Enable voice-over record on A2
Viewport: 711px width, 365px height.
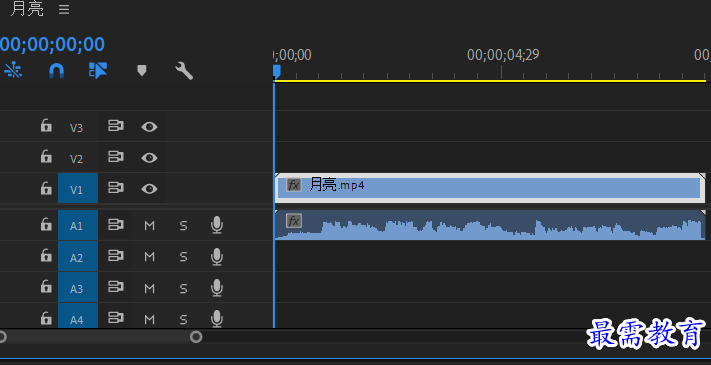217,257
